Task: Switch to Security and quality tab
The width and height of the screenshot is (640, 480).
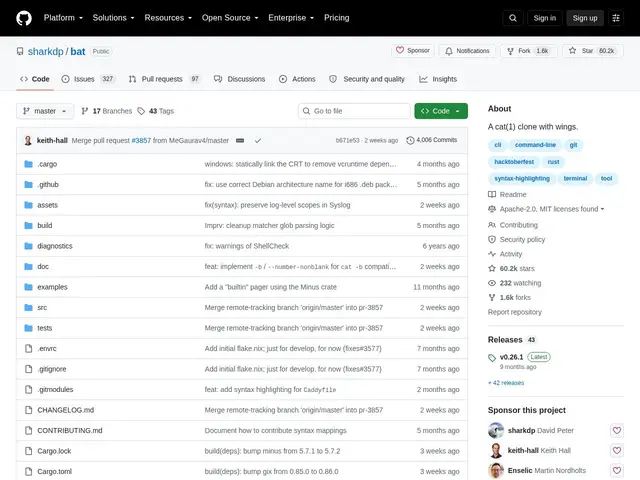Action: (367, 79)
